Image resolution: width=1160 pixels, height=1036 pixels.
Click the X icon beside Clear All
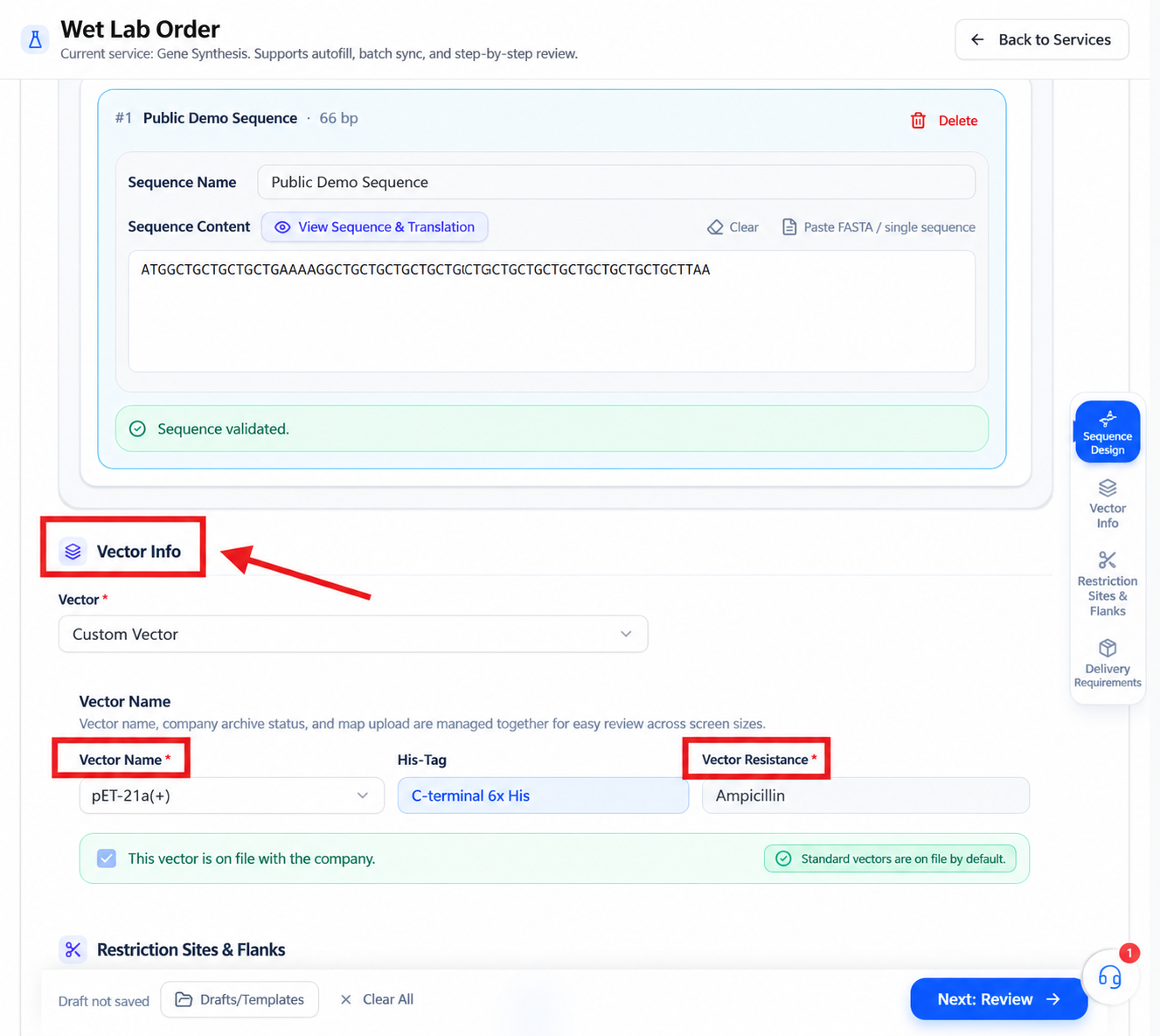tap(346, 999)
